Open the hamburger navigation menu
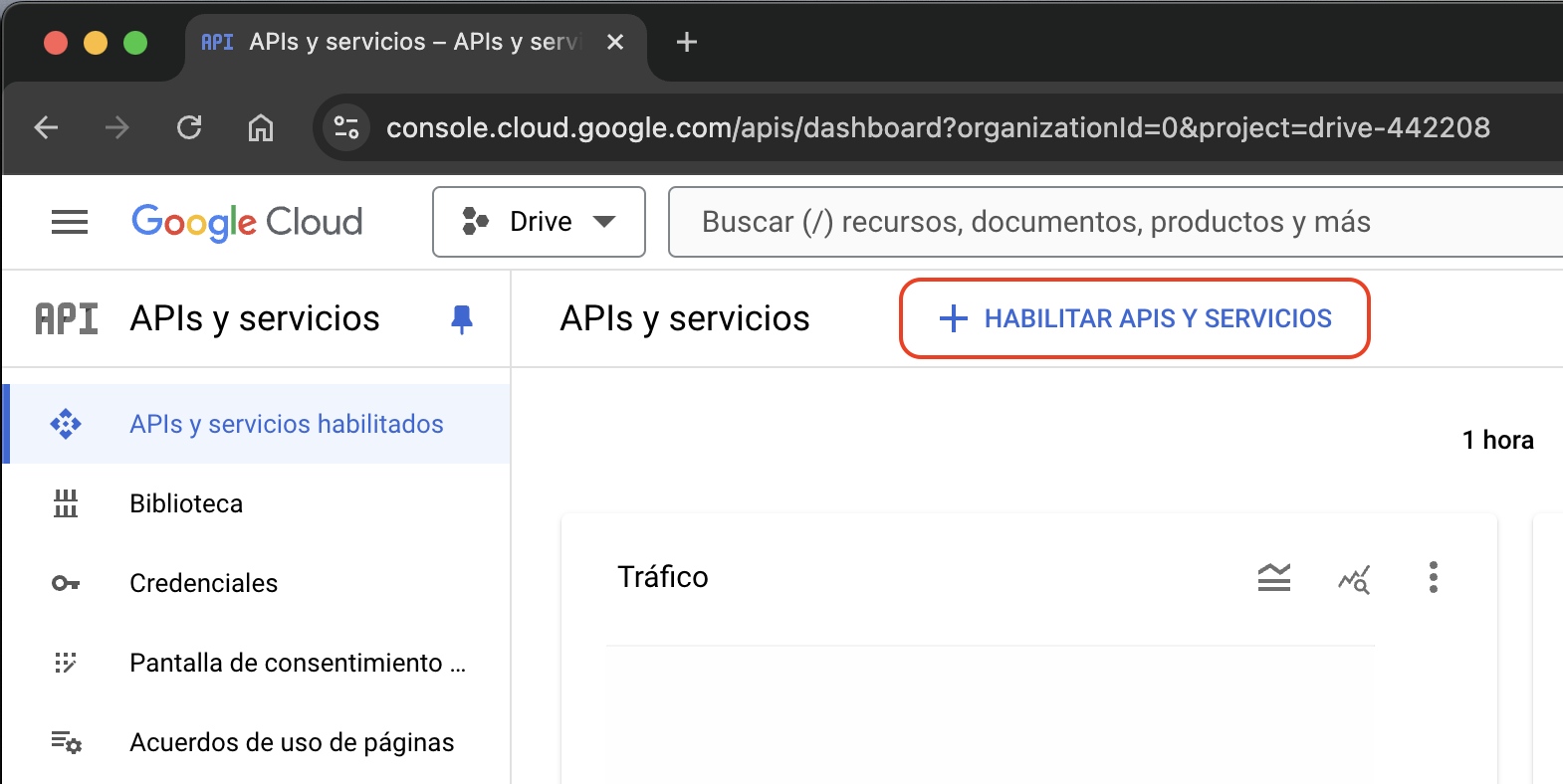 [70, 222]
